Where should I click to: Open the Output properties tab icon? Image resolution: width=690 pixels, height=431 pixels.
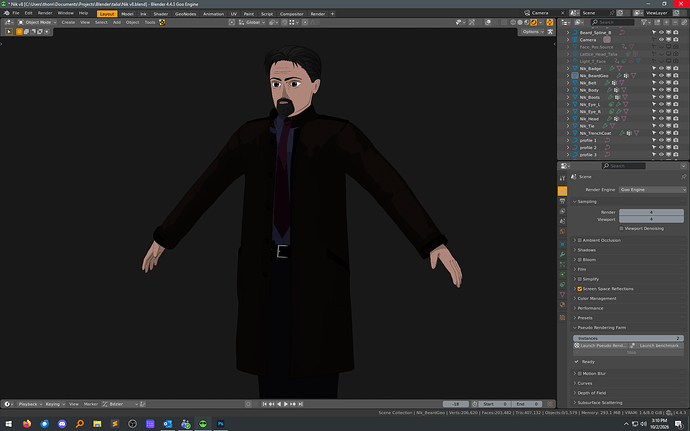pos(562,201)
